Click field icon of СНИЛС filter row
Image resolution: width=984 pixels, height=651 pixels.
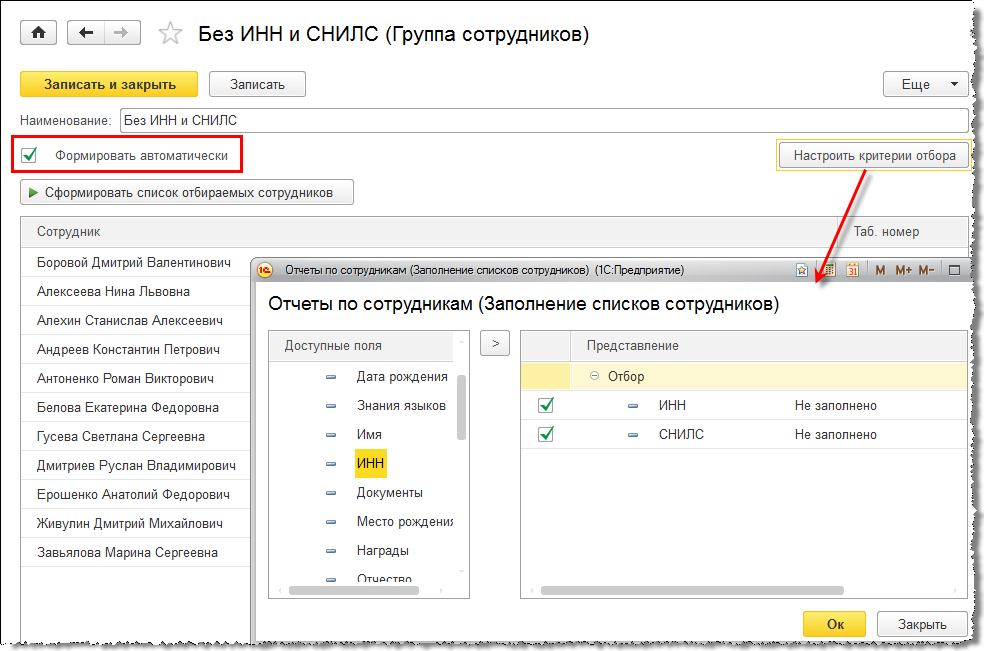click(633, 435)
